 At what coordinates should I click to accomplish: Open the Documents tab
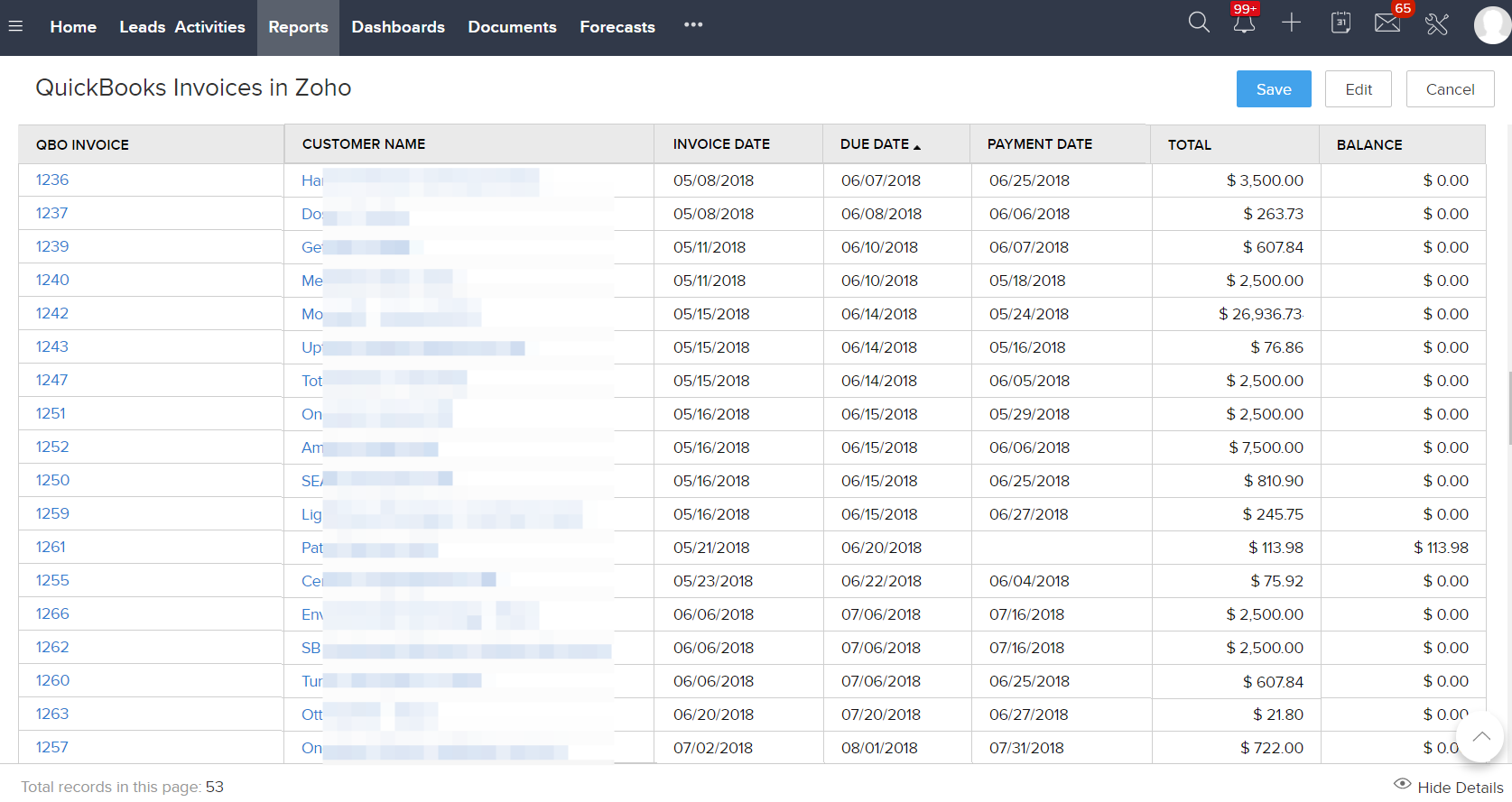pos(512,27)
